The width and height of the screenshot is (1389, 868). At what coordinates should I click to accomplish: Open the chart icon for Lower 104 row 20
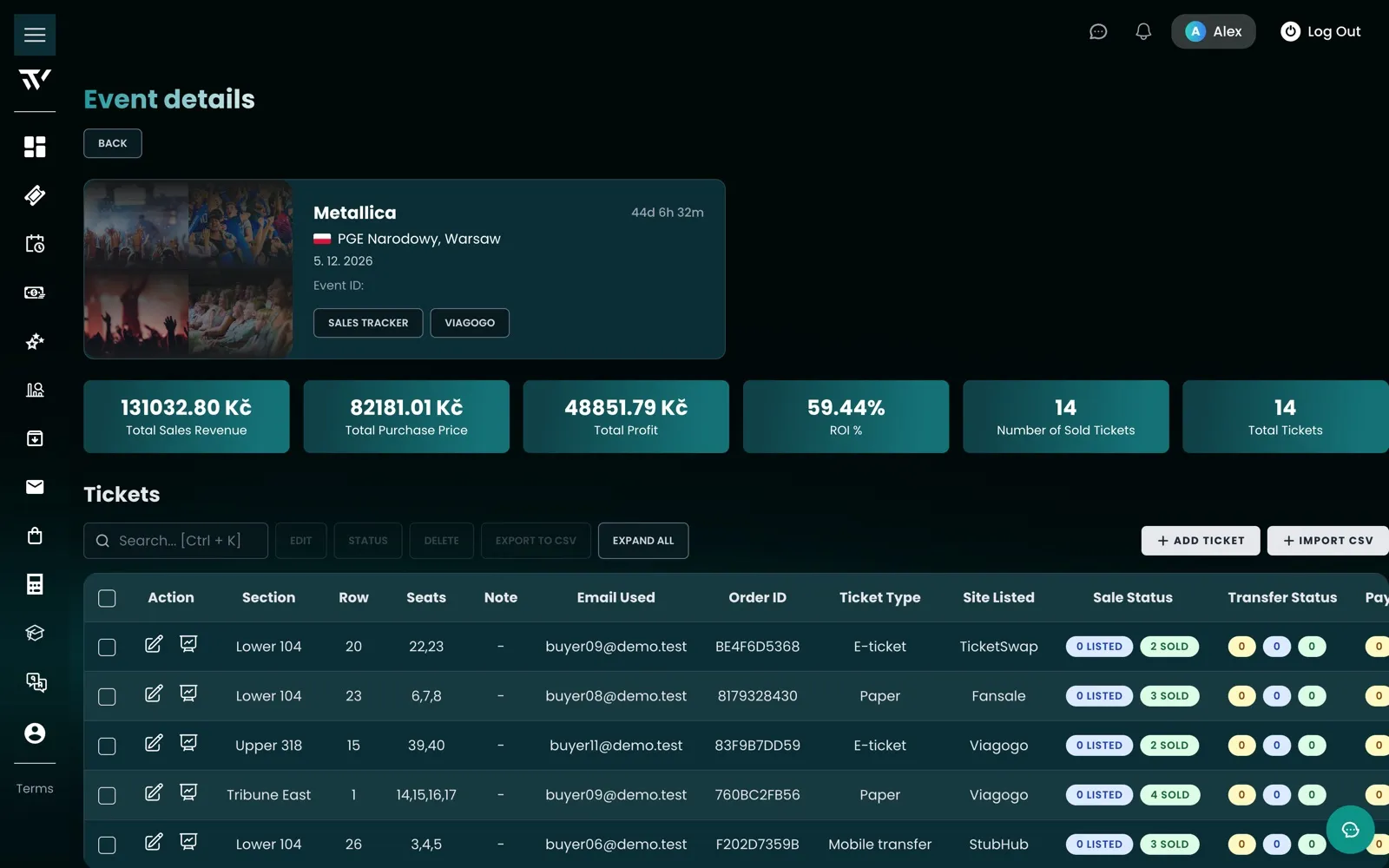click(x=188, y=644)
